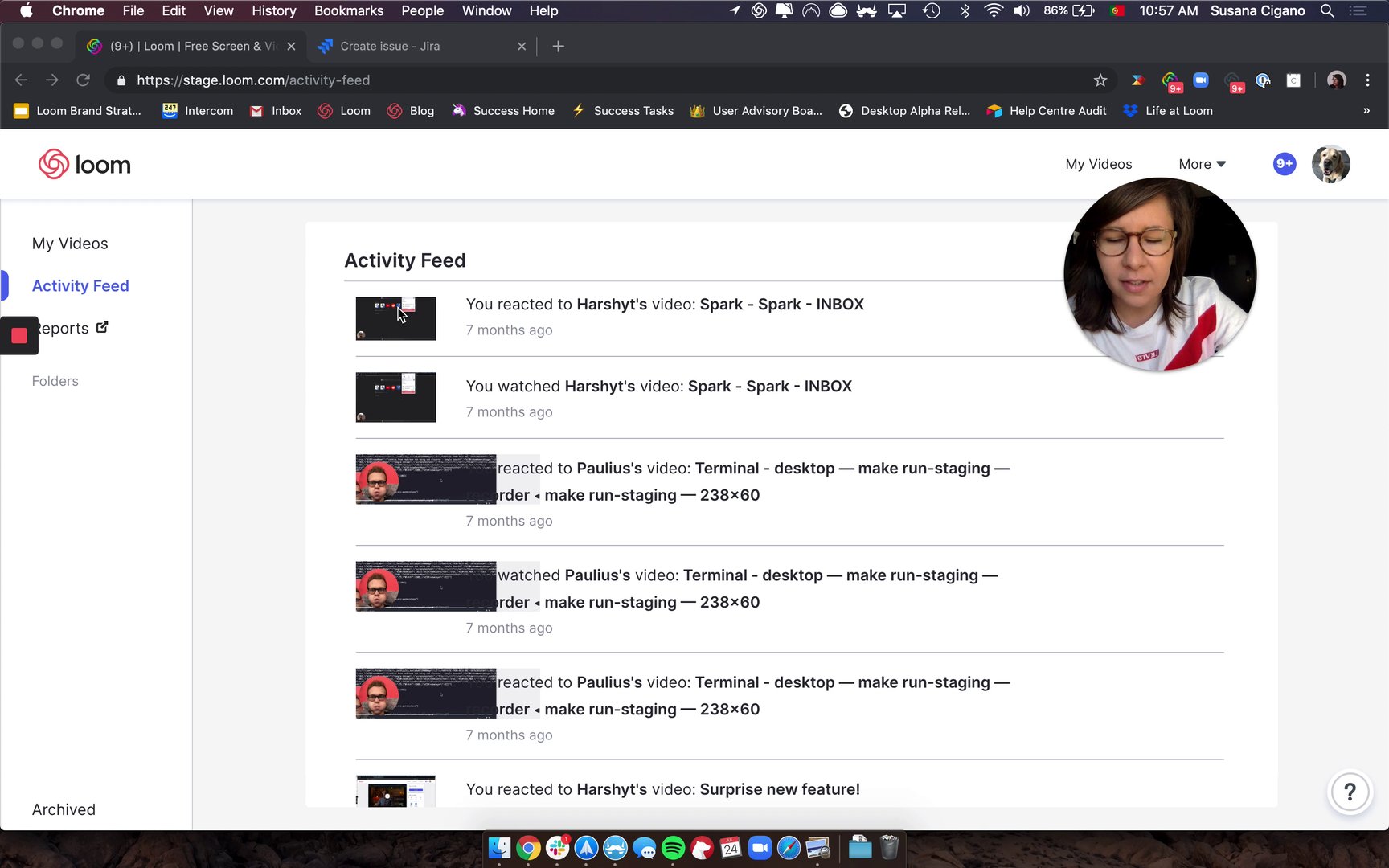
Task: Open the Wi-Fi menu bar icon
Action: click(x=994, y=10)
